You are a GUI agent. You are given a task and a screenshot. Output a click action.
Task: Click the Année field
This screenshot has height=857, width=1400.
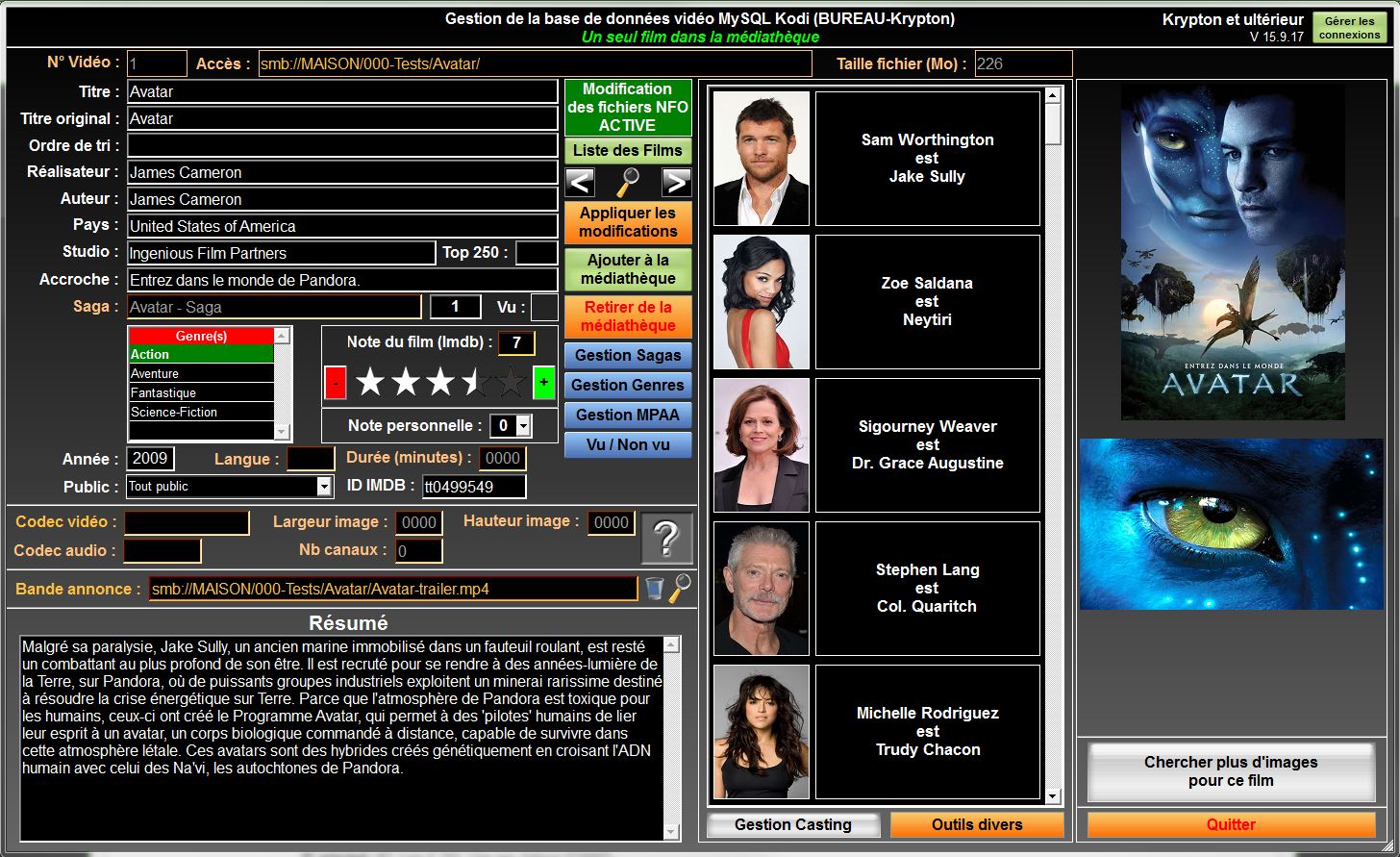[151, 459]
